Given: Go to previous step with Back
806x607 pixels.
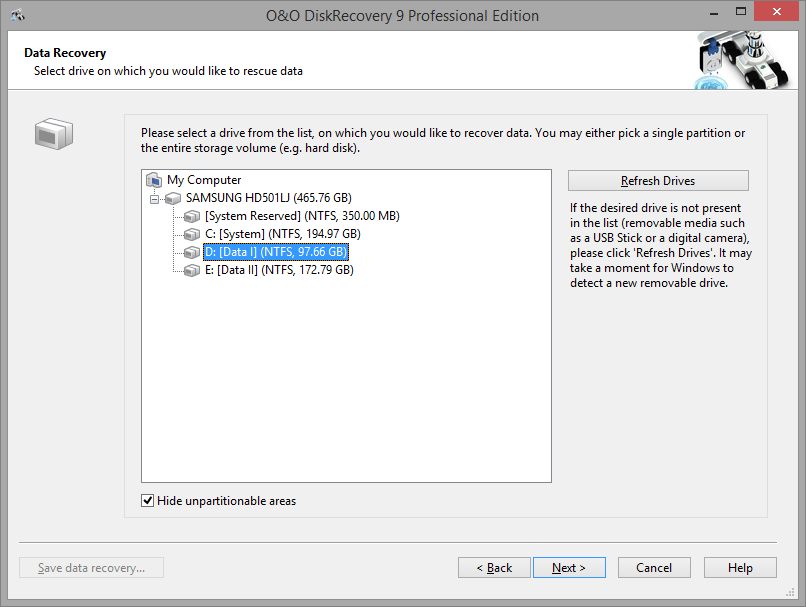Looking at the screenshot, I should [494, 568].
